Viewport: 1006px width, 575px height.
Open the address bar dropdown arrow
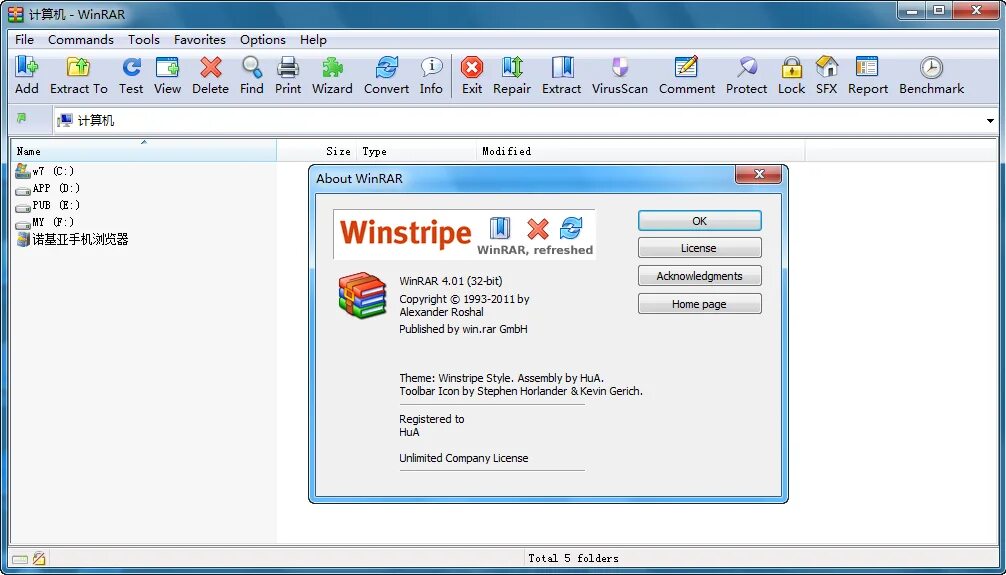pyautogui.click(x=990, y=121)
